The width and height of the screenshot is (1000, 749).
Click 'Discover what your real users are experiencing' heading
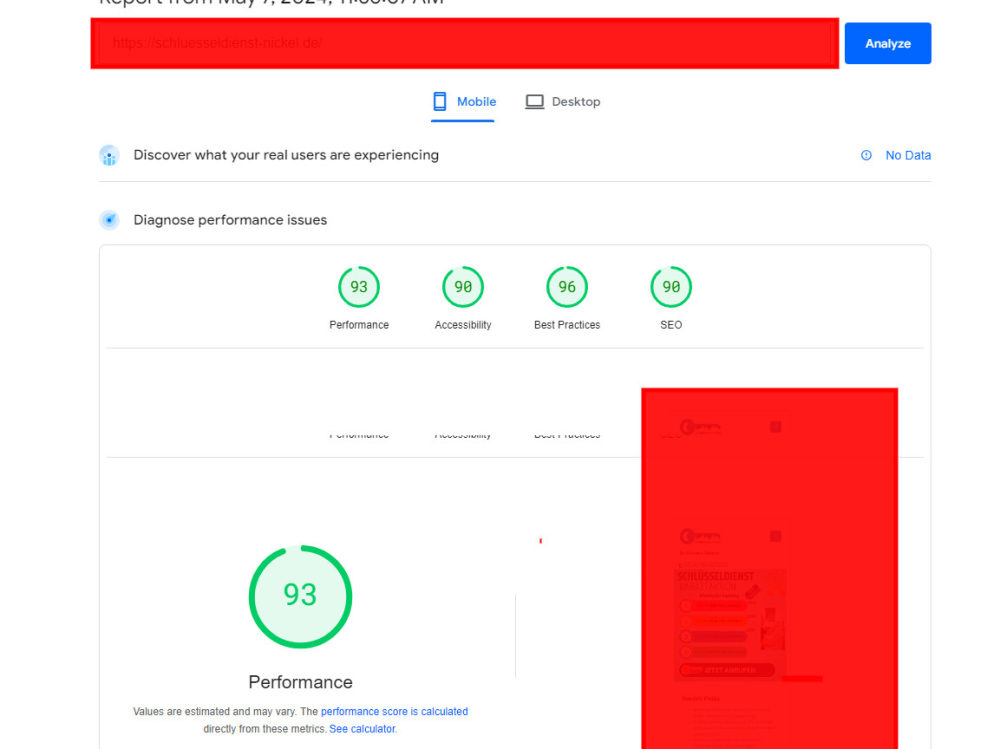(x=286, y=155)
